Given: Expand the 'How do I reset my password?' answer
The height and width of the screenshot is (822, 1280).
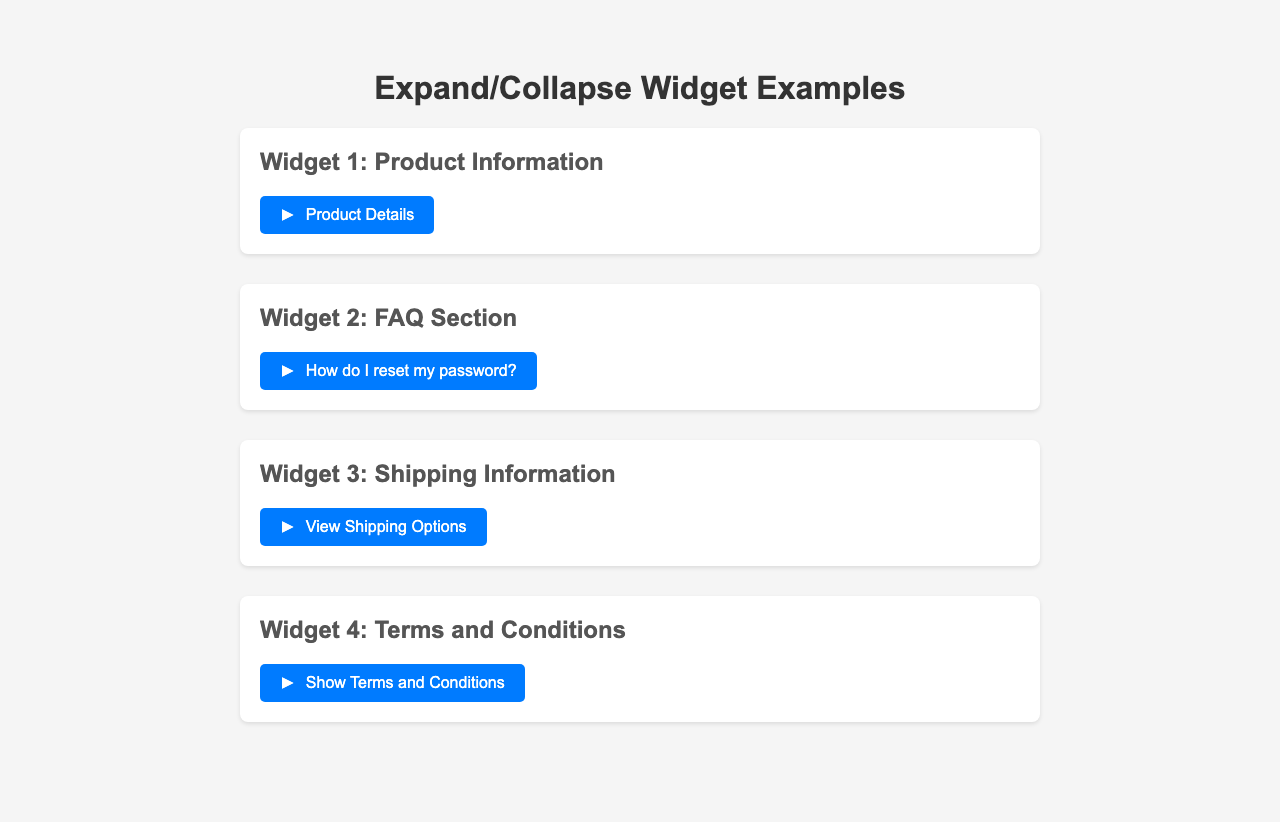Looking at the screenshot, I should 398,371.
